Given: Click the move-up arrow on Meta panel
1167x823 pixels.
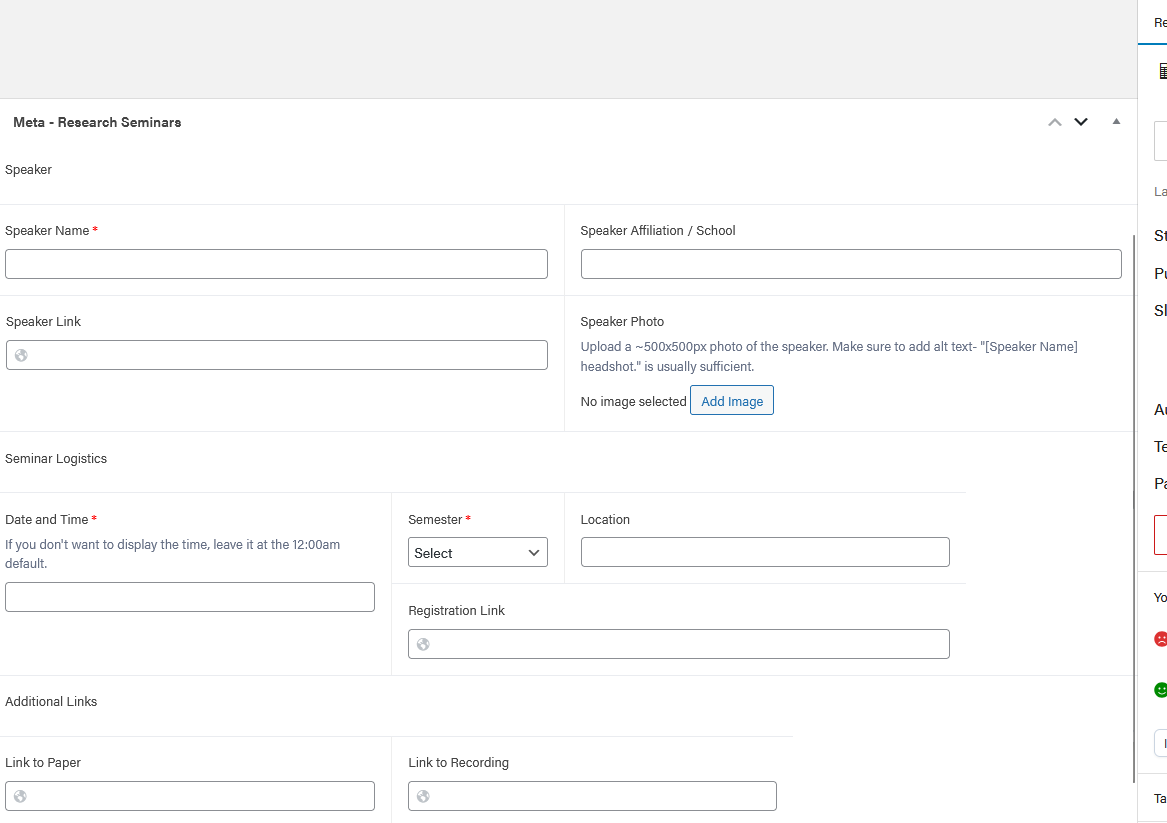Looking at the screenshot, I should [x=1054, y=122].
